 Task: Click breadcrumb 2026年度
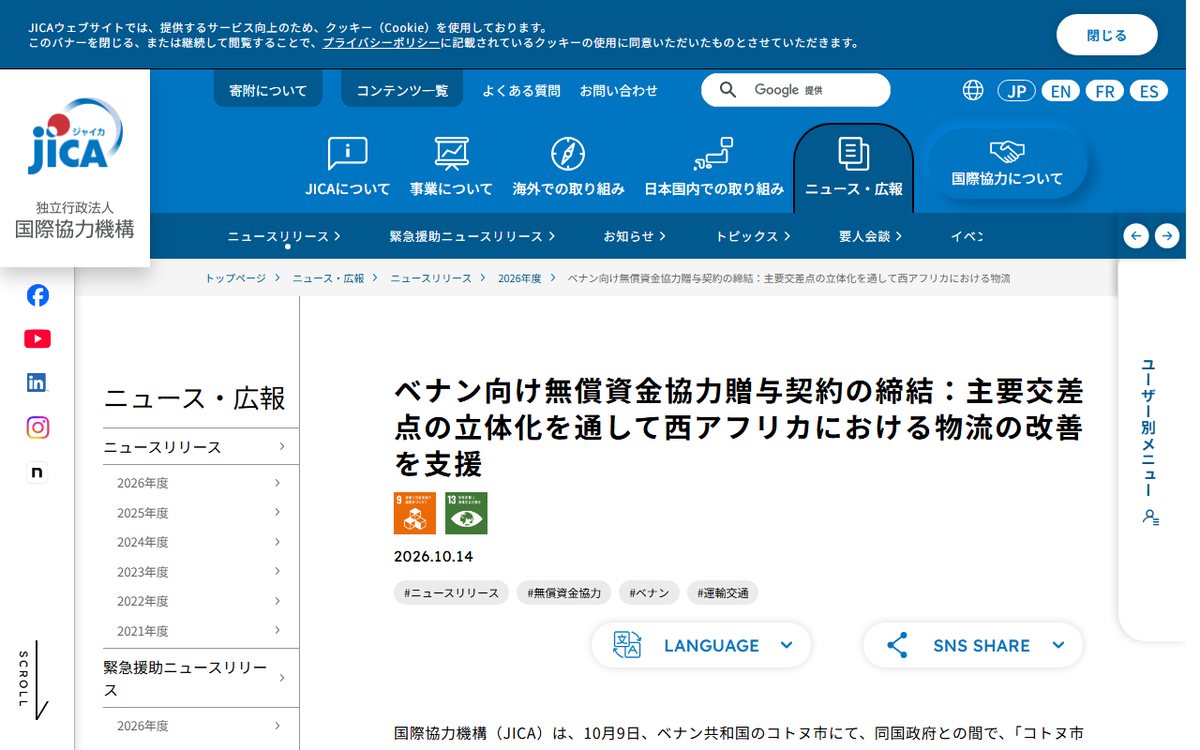519,278
